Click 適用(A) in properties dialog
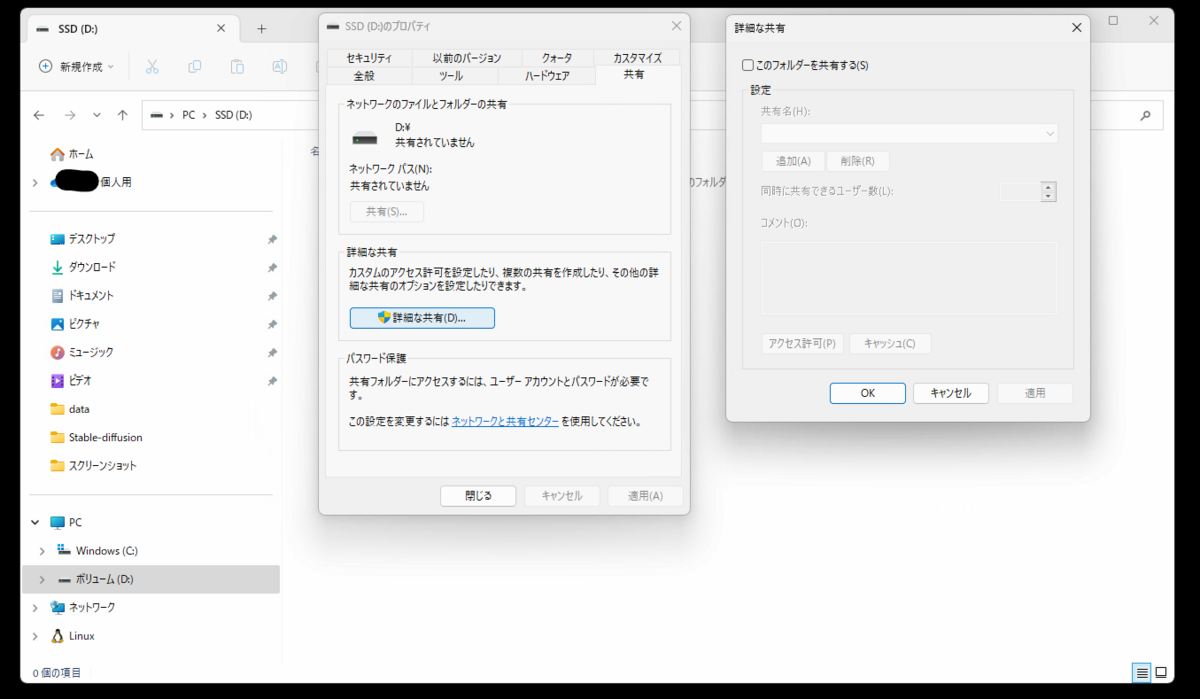The width and height of the screenshot is (1200, 699). 645,496
